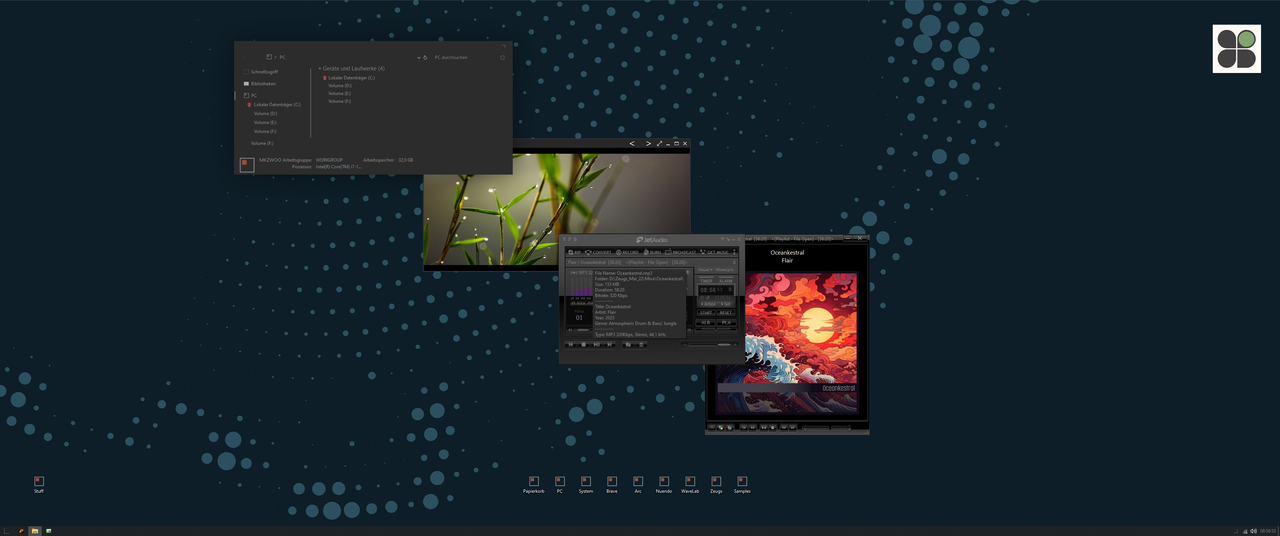Screen dimensions: 1280x536
Task: Open the address bar history dropdown in Explorer
Action: pyautogui.click(x=419, y=57)
